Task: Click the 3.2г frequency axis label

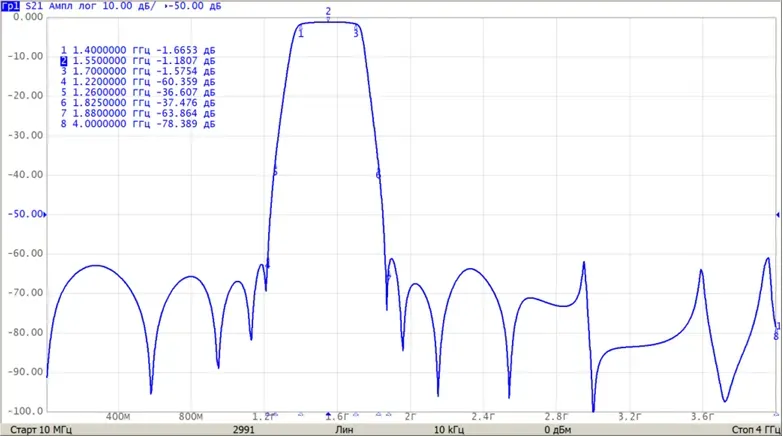Action: (629, 417)
